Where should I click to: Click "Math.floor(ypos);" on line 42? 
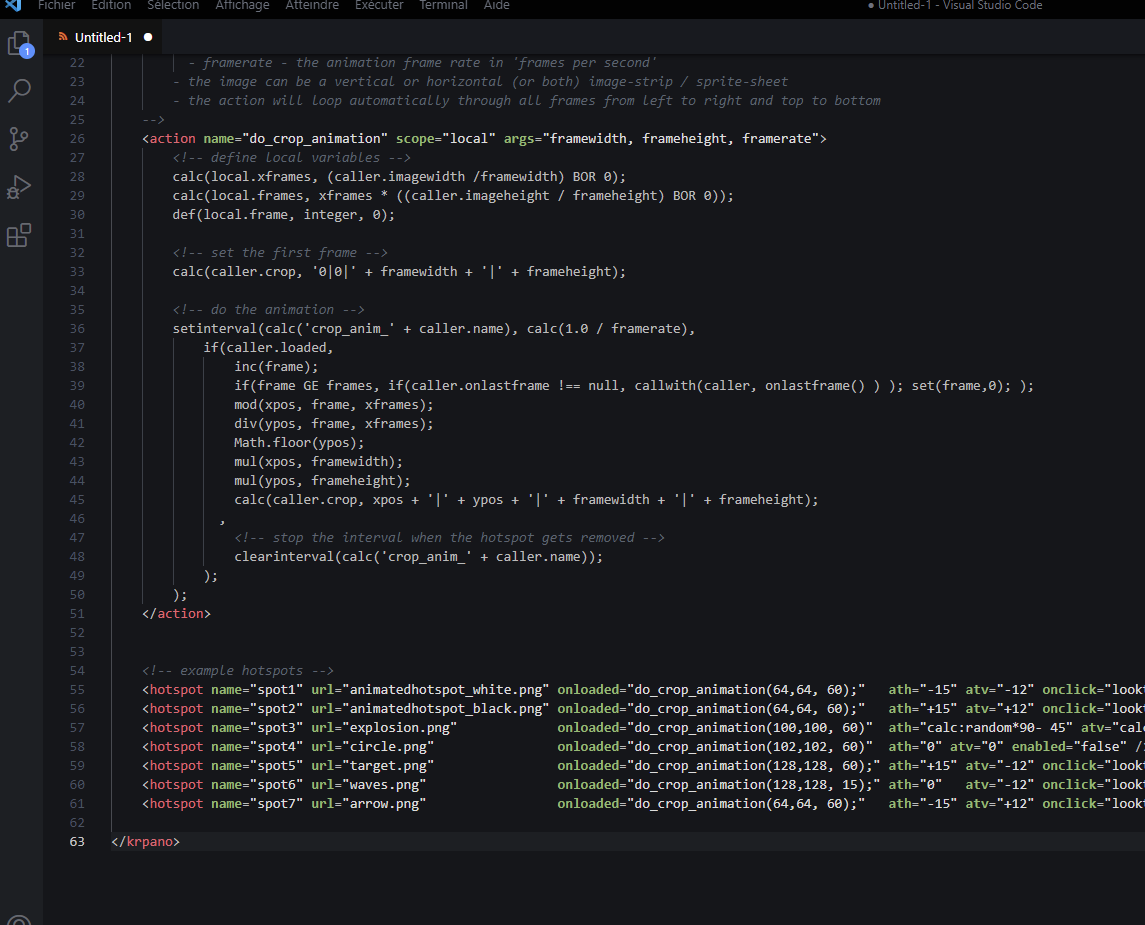tap(299, 442)
